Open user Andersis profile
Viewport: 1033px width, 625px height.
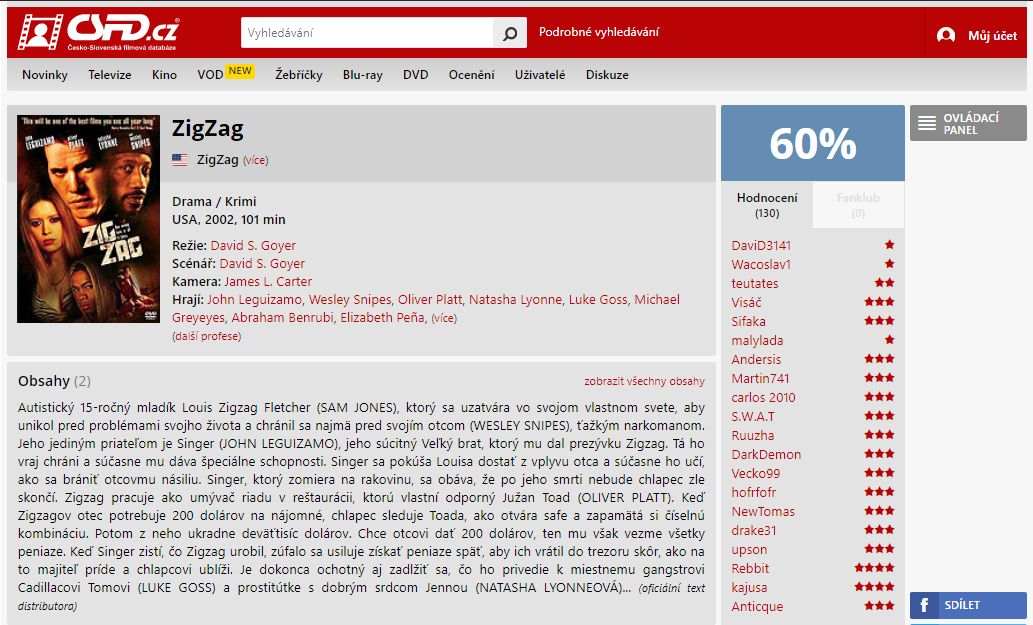coord(756,360)
